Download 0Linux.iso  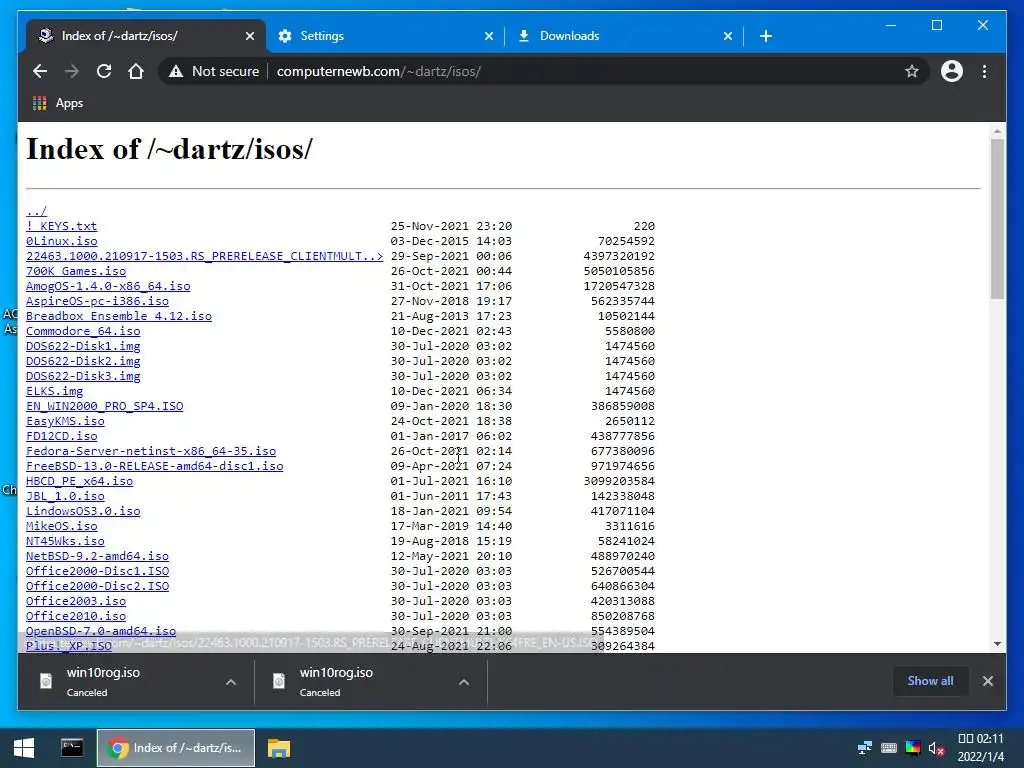pos(61,241)
